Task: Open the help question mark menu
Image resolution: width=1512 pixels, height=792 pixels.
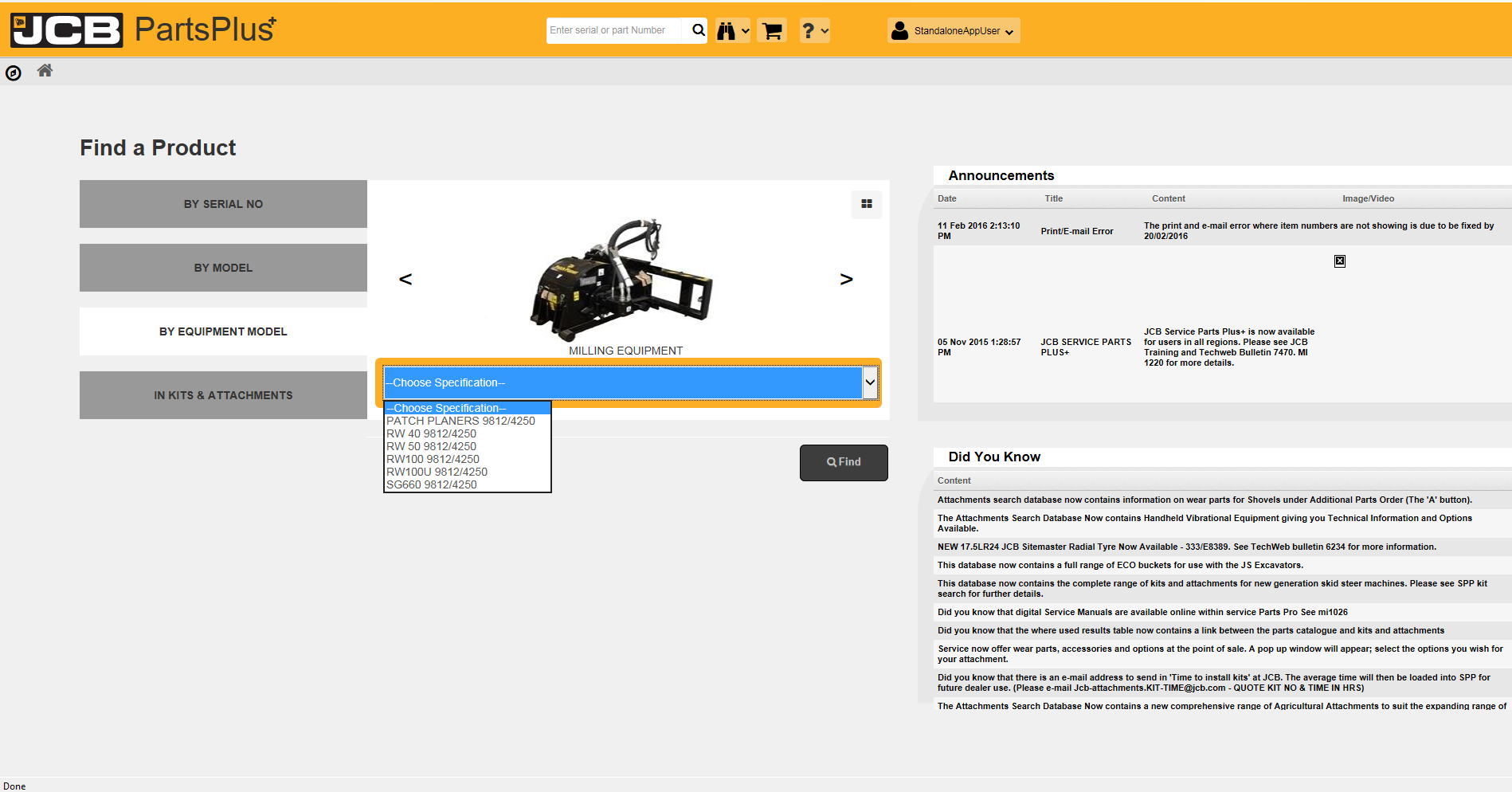Action: (814, 31)
